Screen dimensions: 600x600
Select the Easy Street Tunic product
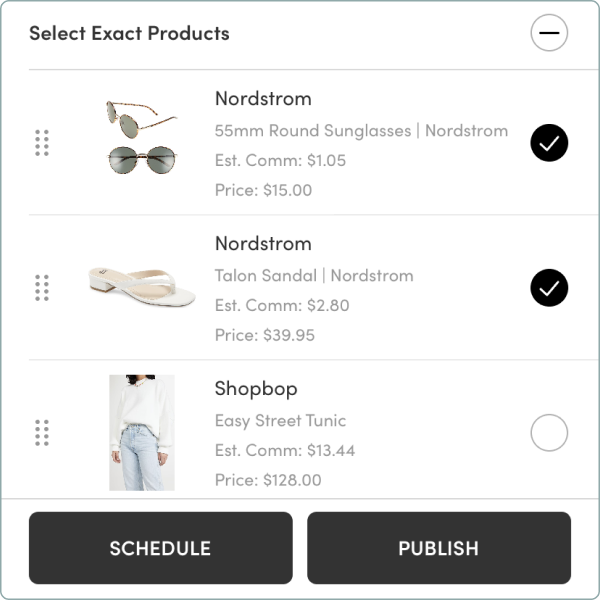coord(548,433)
